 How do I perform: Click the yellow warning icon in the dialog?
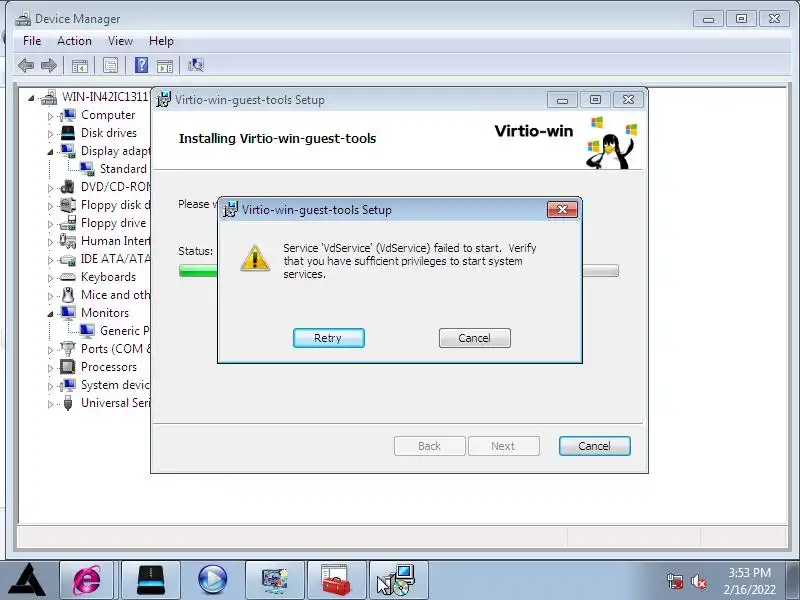click(x=255, y=258)
